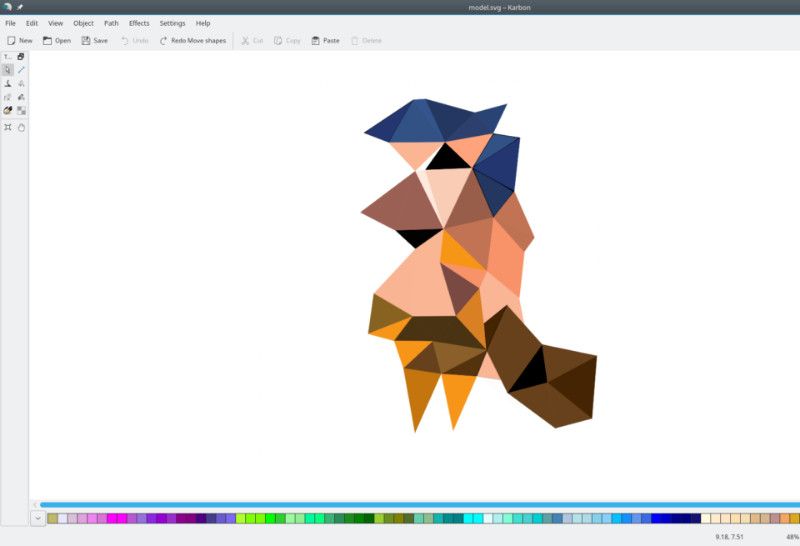
Task: Click the horizontal blue canvas scrollbar
Action: (x=419, y=505)
